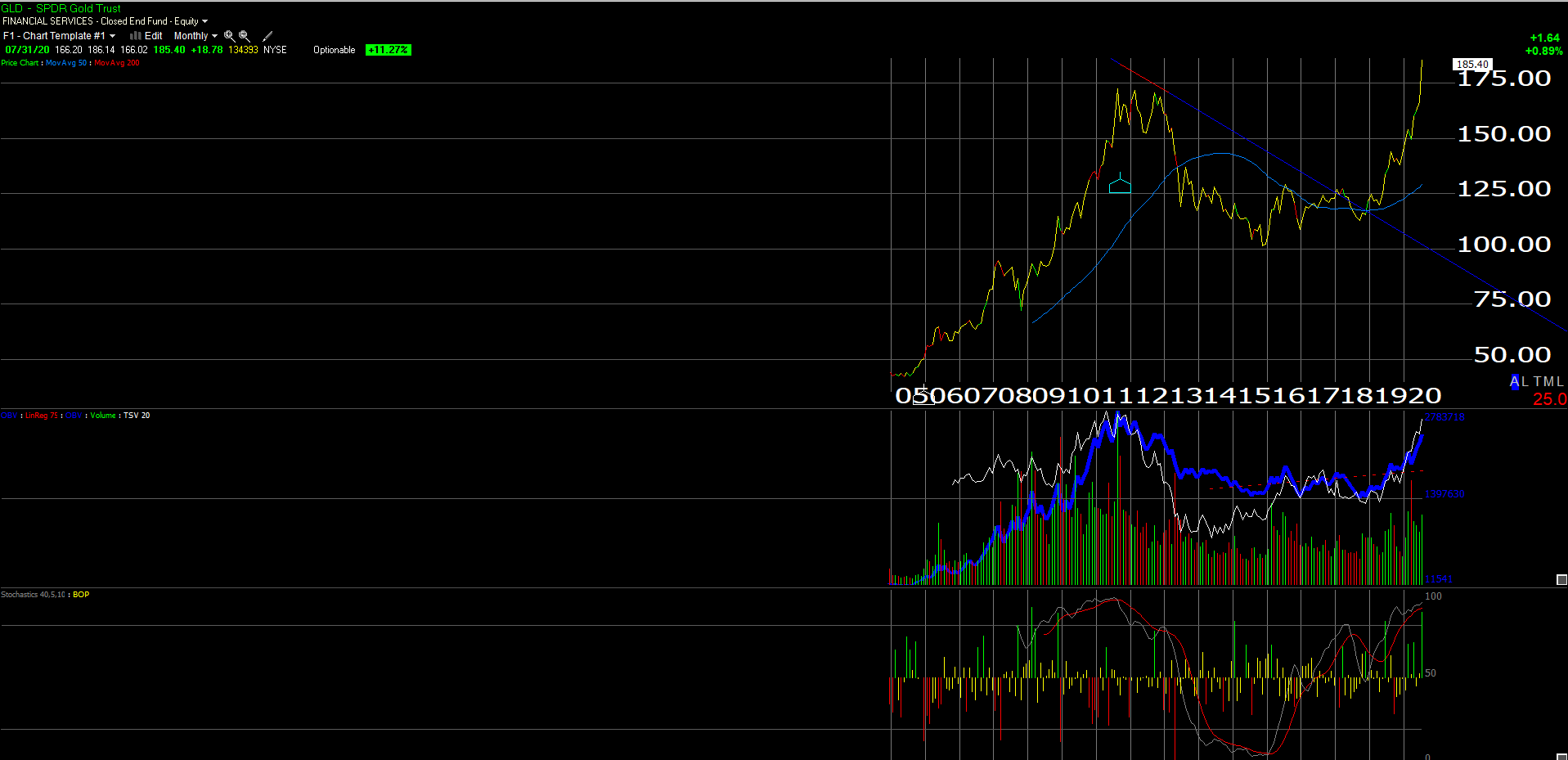Click the Stochastics 40,5,10 indicator label
This screenshot has height=760, width=1568.
(33, 595)
